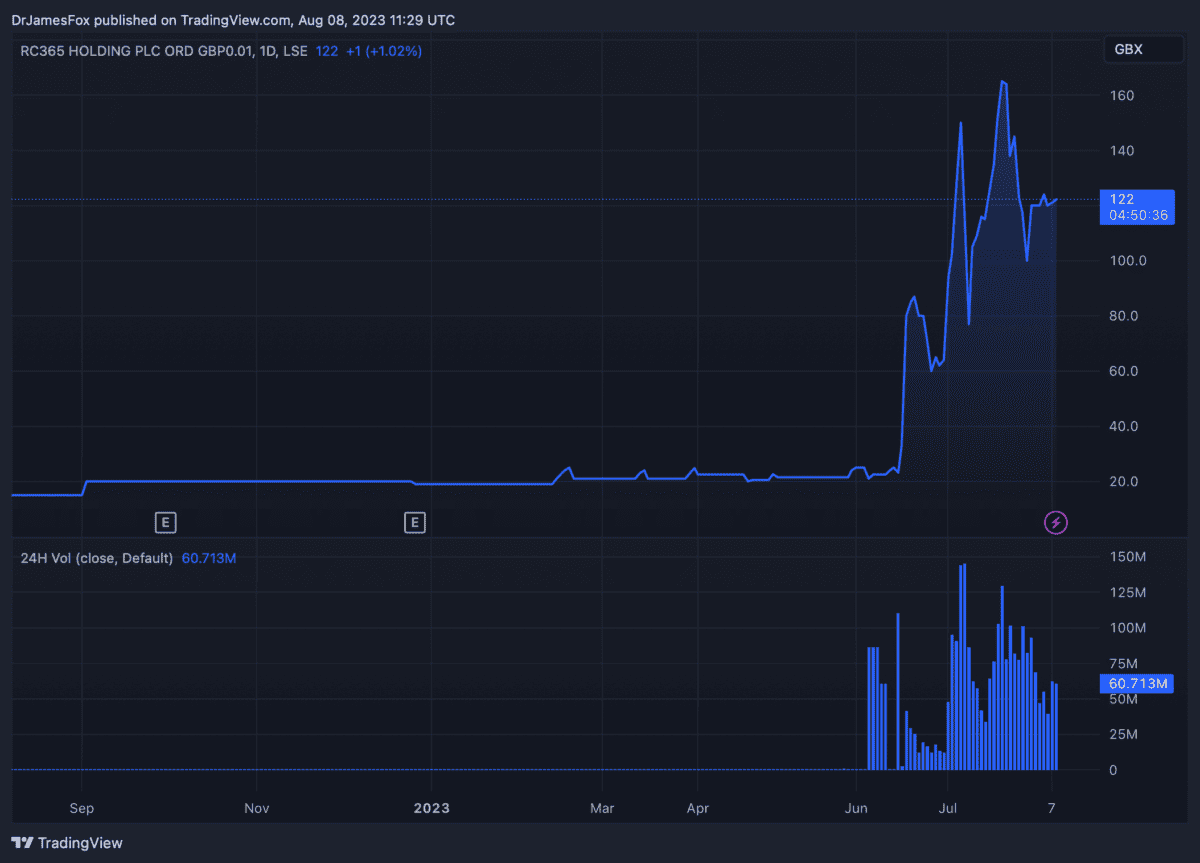The image size is (1200, 863).
Task: Click the TradingView logo at bottom left
Action: tap(67, 843)
